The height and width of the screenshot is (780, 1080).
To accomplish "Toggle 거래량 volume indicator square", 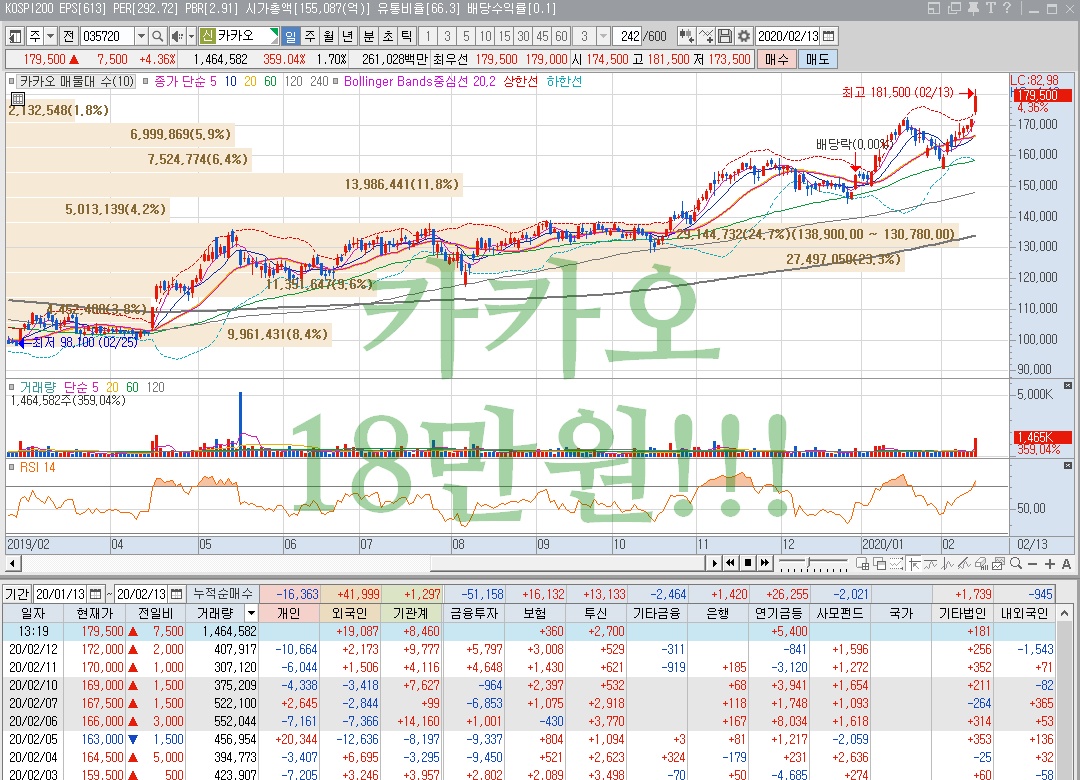I will pyautogui.click(x=12, y=387).
